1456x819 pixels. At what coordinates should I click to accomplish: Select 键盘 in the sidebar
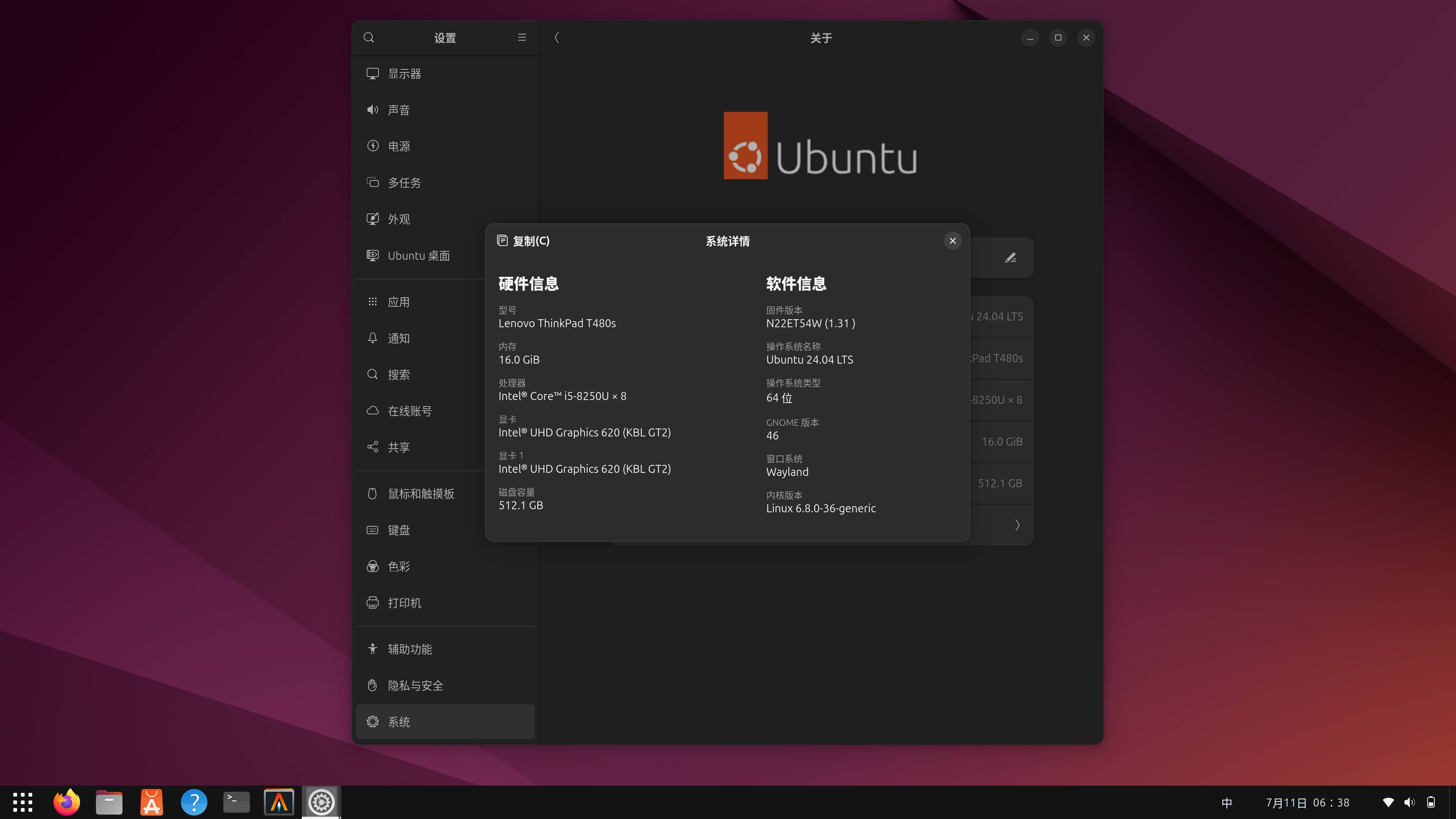coord(420,530)
